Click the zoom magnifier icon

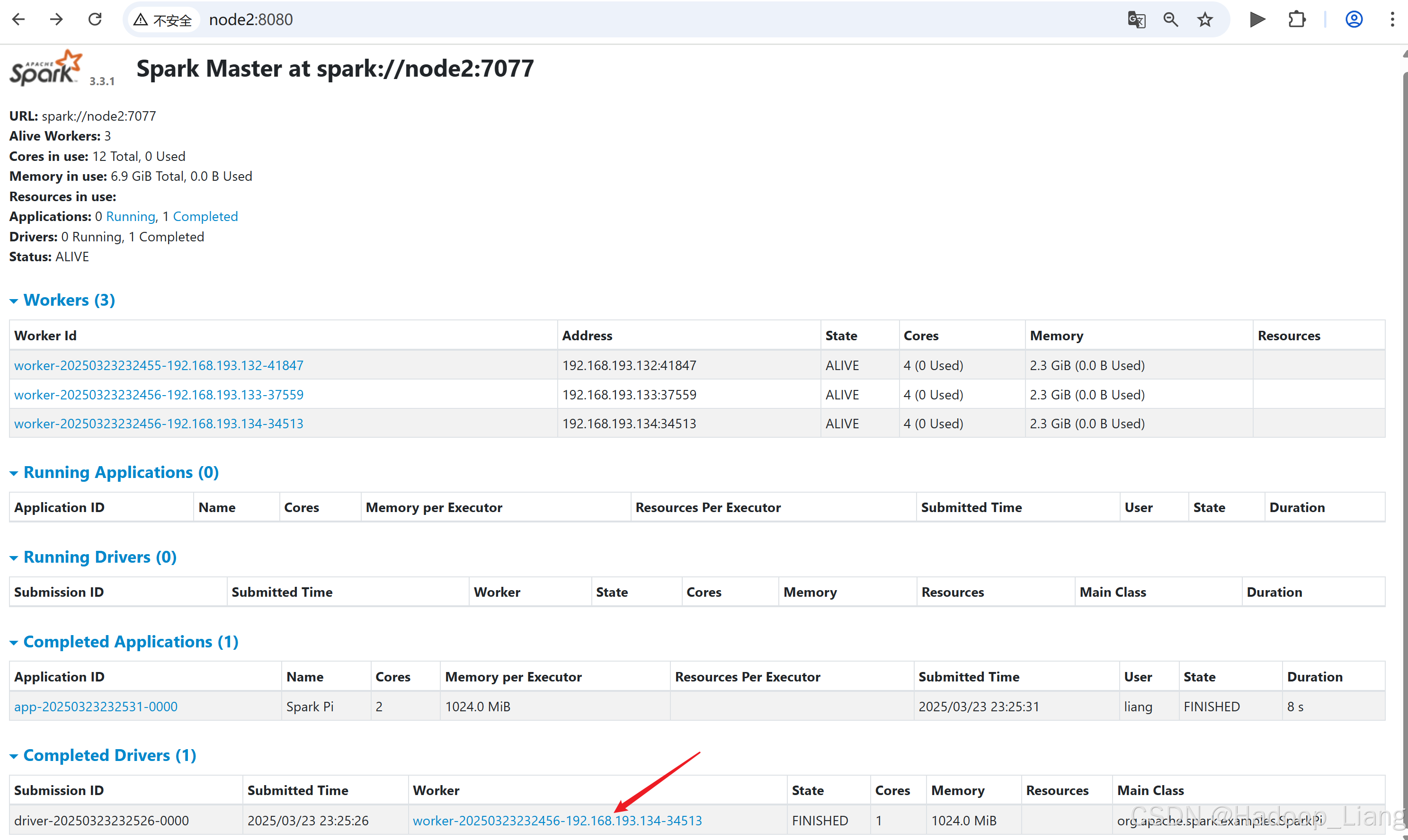(1171, 20)
